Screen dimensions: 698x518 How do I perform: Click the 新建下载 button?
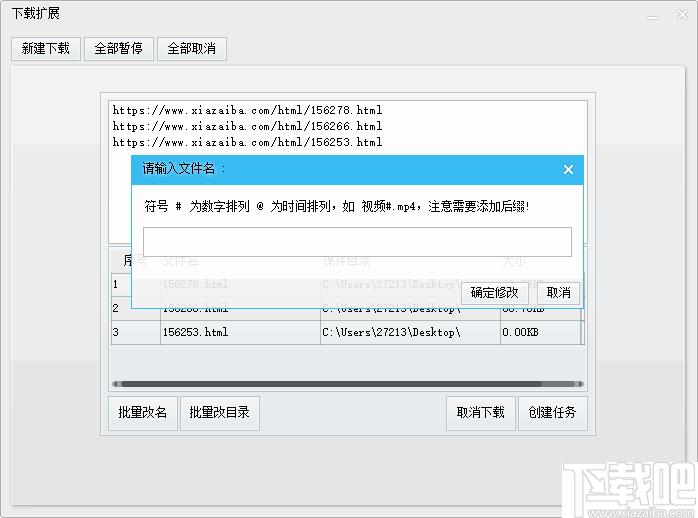click(x=46, y=48)
